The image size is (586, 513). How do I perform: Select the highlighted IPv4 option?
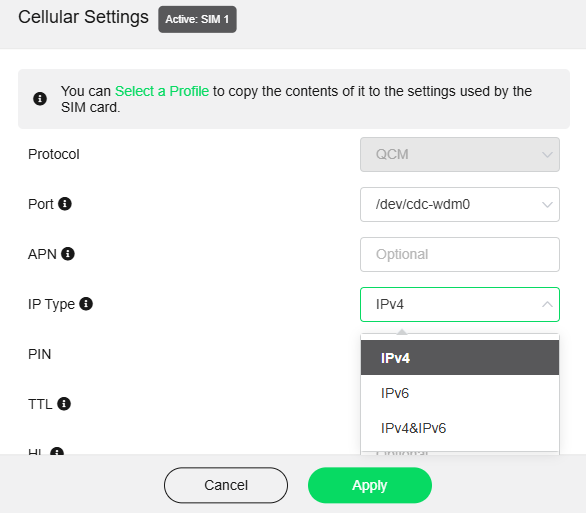pyautogui.click(x=460, y=358)
